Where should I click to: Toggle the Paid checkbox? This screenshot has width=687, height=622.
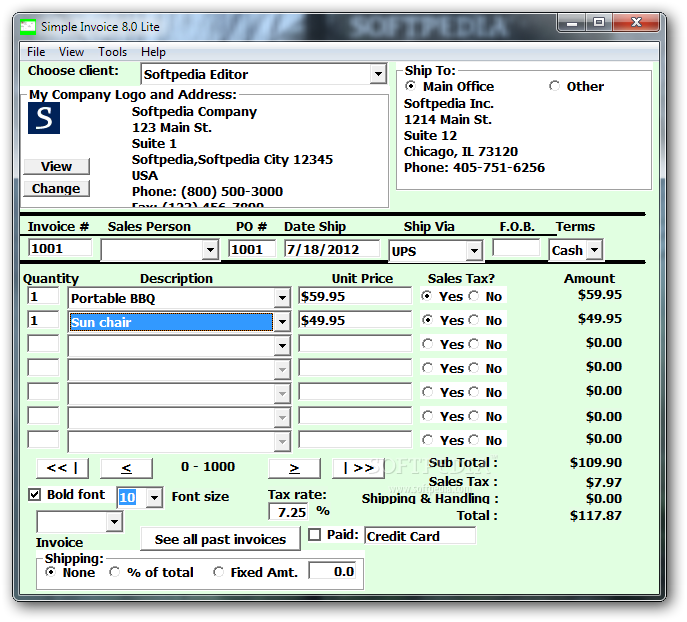[x=315, y=535]
